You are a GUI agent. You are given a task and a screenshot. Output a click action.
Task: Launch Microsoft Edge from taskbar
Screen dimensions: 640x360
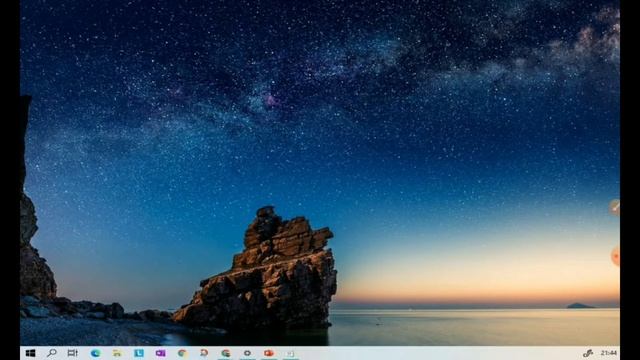click(96, 353)
